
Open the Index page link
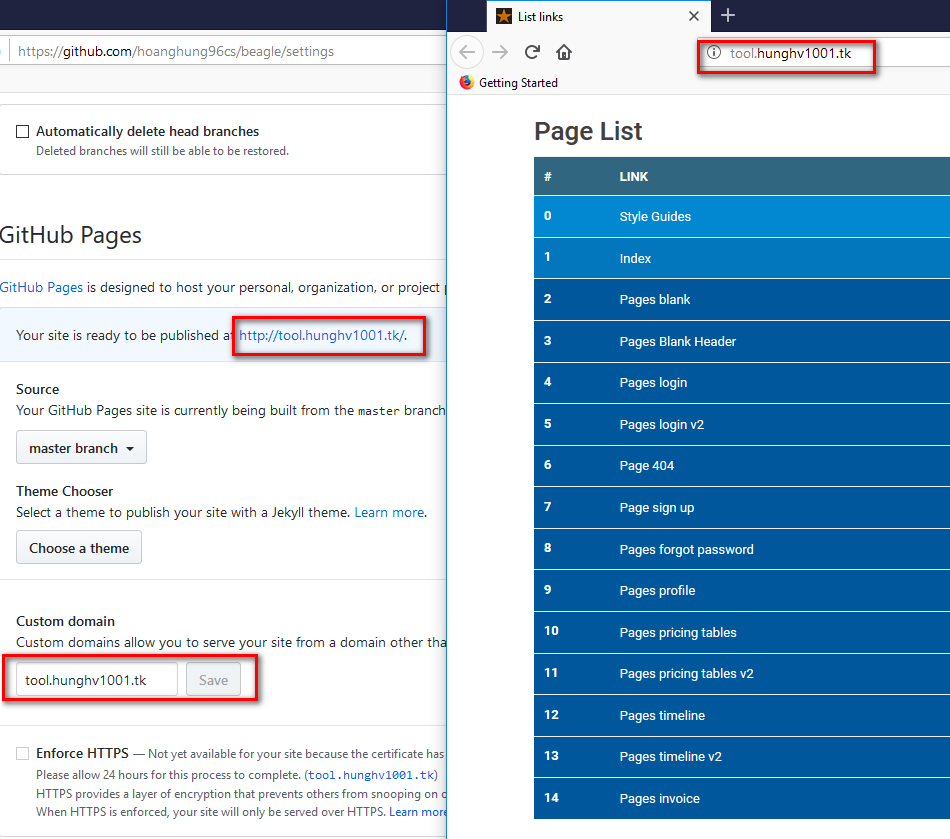pos(635,258)
